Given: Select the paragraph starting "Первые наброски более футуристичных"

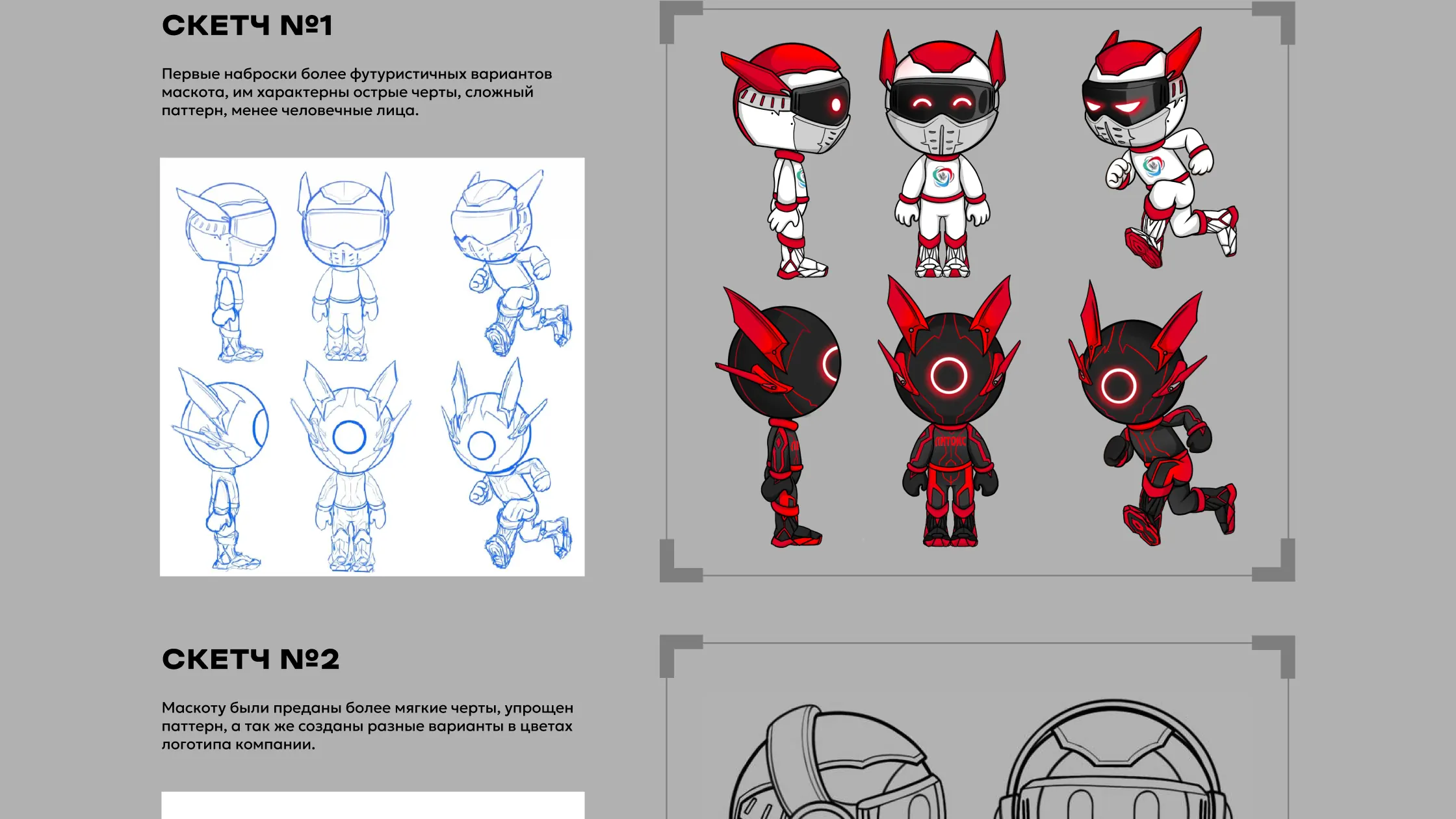Looking at the screenshot, I should point(357,92).
